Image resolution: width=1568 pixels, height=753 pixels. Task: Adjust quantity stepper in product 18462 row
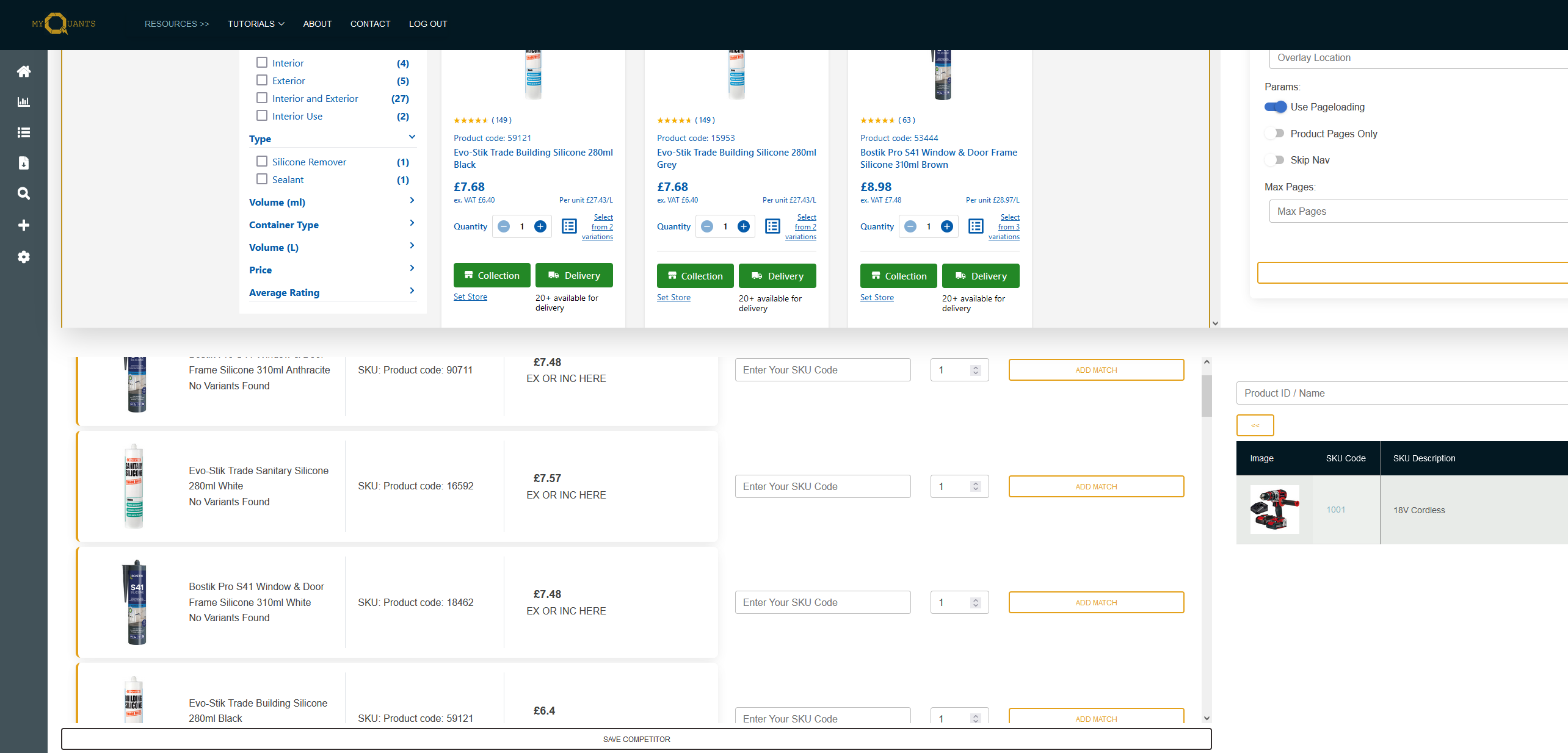point(976,602)
